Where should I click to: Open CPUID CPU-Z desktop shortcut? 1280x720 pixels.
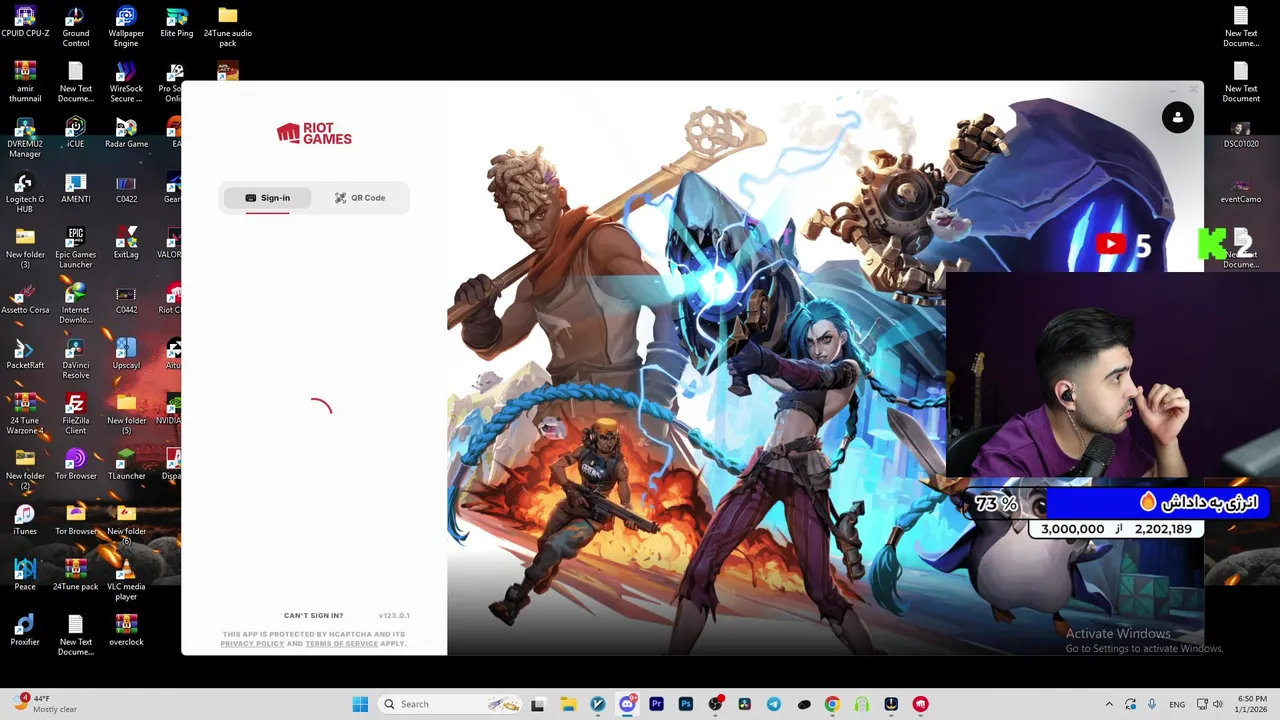coord(25,23)
